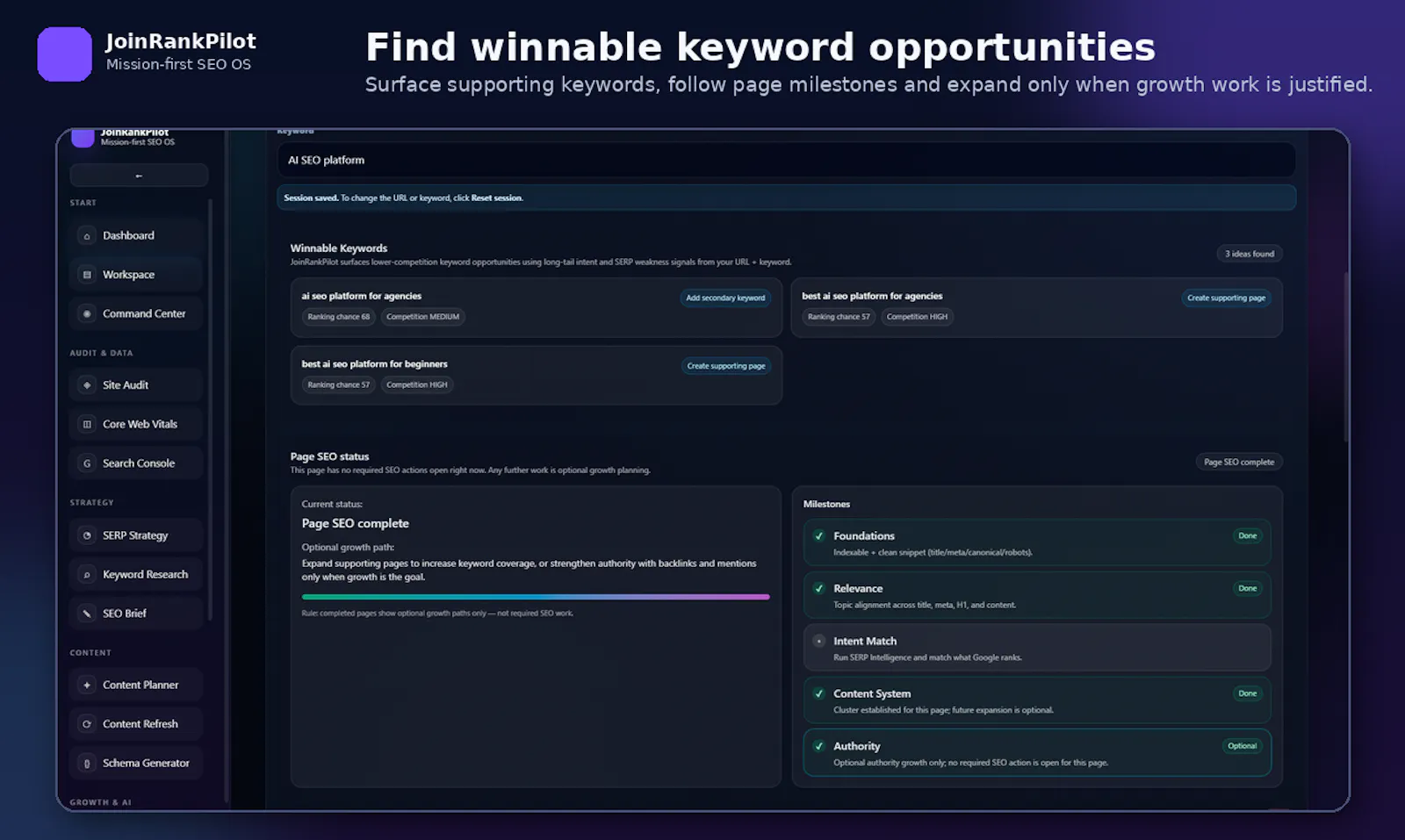This screenshot has width=1405, height=840.
Task: Click the Intent Match pending status dot
Action: point(819,642)
